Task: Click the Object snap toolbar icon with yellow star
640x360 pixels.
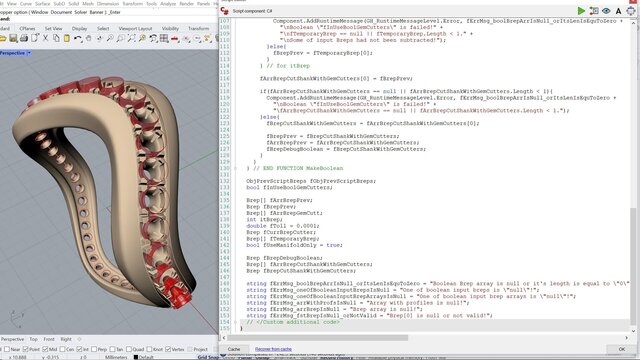Action: pos(207,38)
